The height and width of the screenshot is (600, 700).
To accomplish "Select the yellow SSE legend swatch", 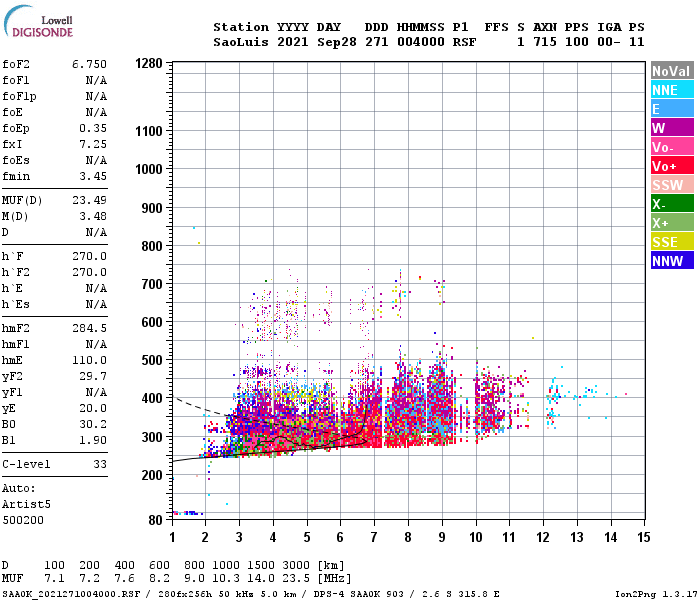I will pos(672,242).
